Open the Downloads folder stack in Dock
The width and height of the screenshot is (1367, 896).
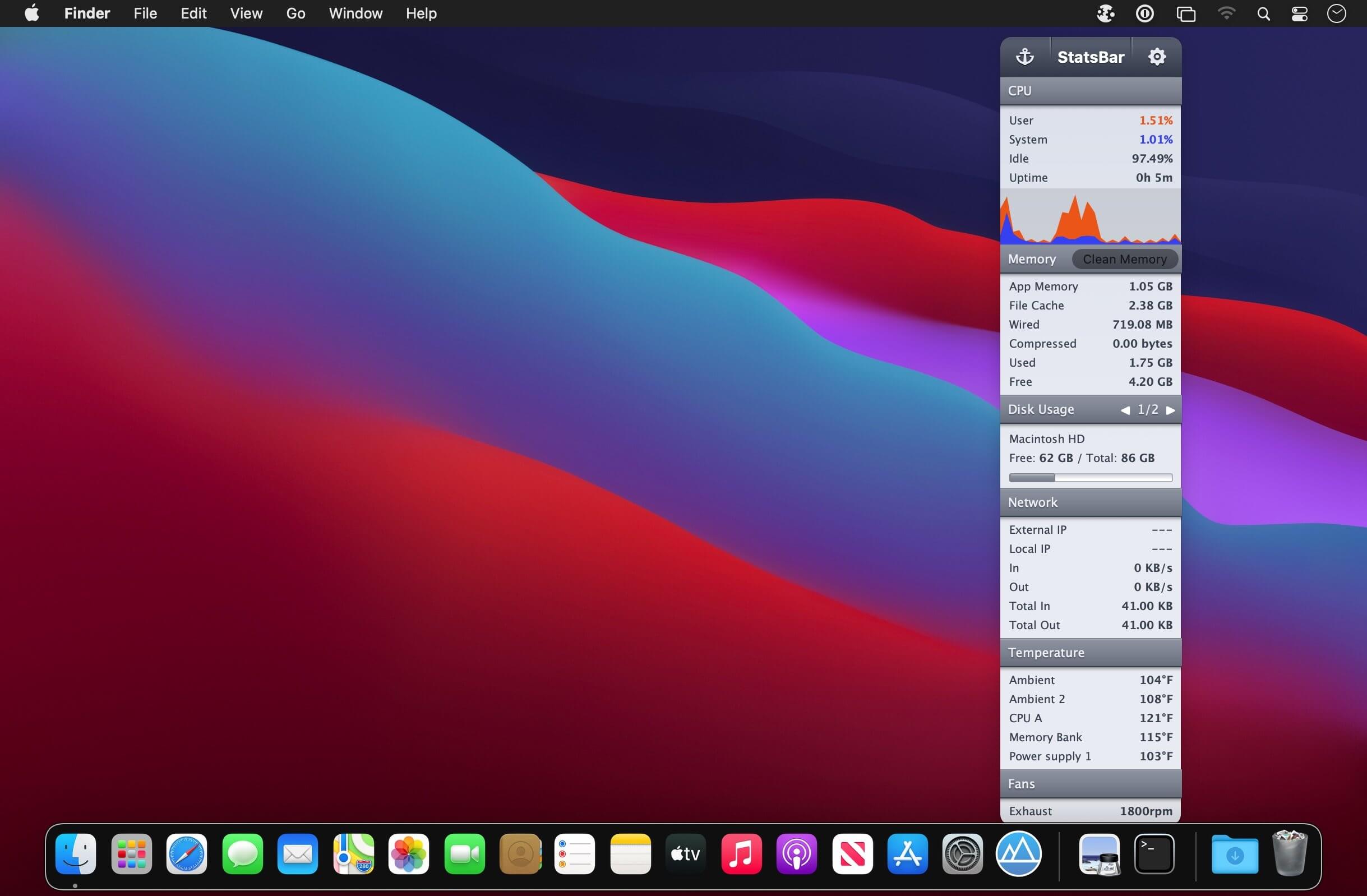[1234, 855]
